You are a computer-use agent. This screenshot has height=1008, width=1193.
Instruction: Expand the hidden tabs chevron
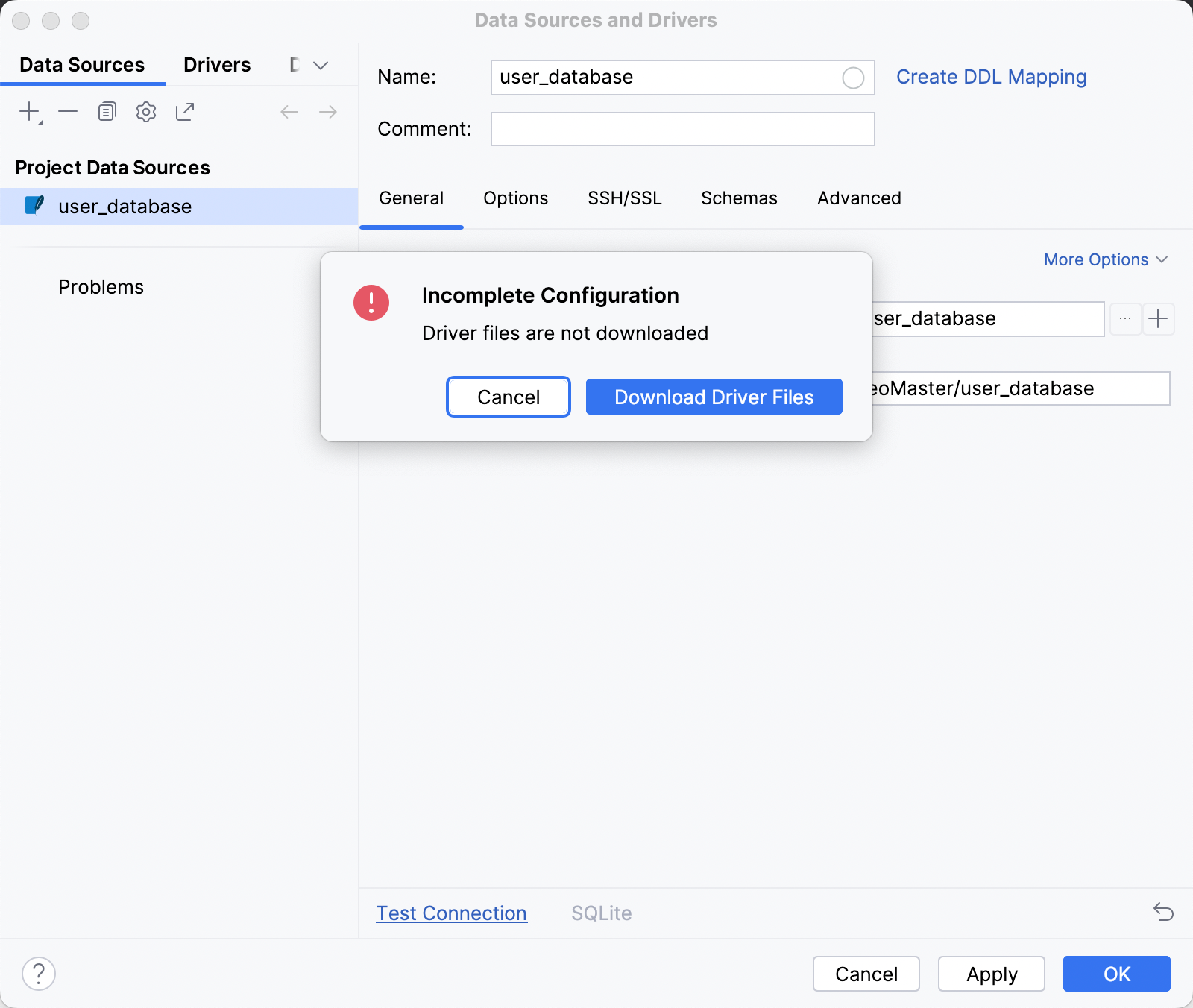click(320, 65)
